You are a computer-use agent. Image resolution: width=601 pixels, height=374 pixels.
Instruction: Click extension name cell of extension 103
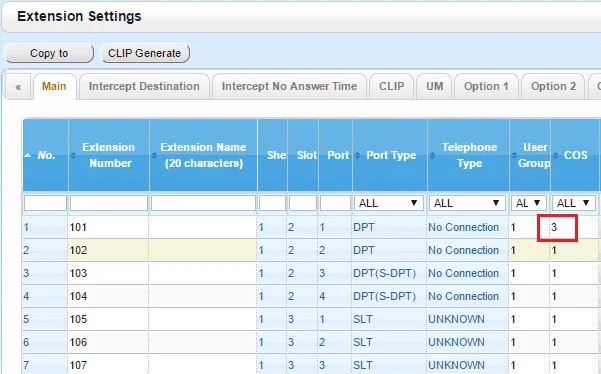pos(203,273)
